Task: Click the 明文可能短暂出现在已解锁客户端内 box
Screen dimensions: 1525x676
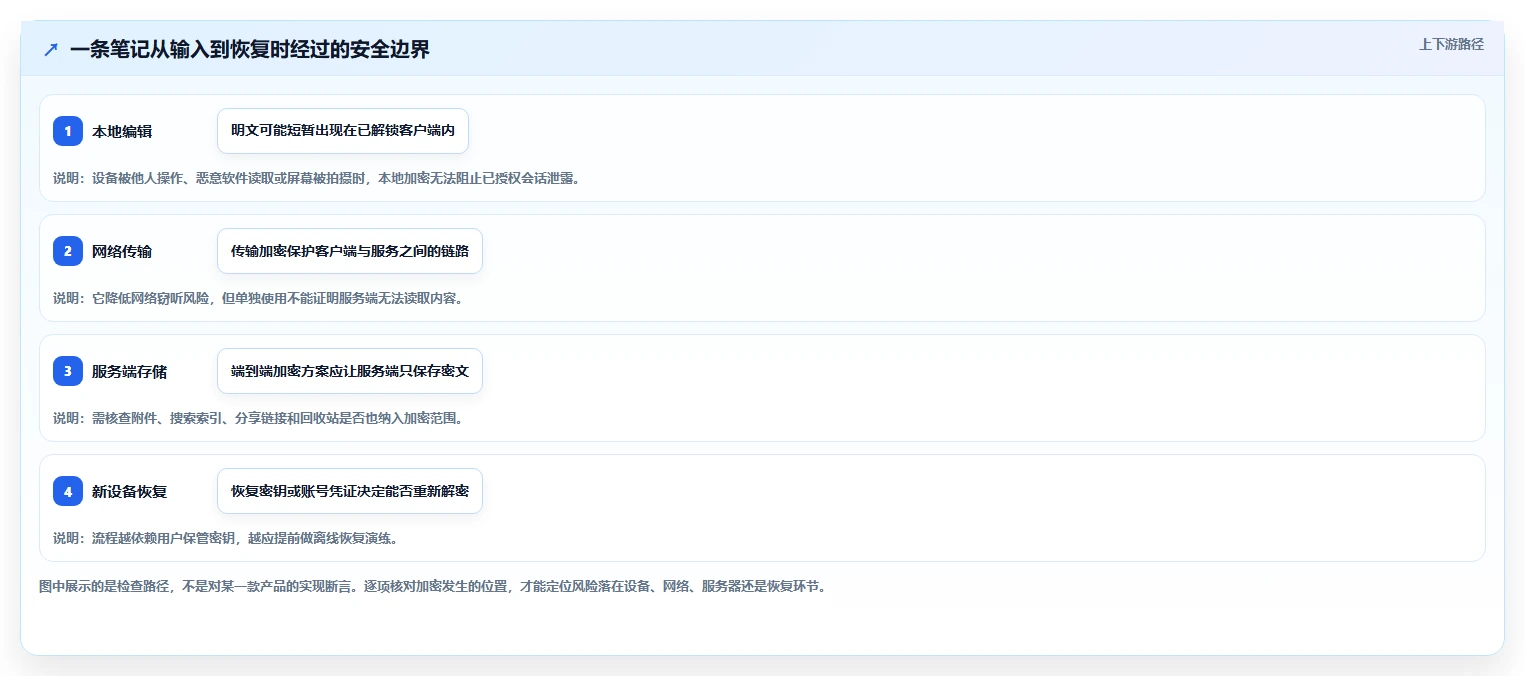Action: pyautogui.click(x=343, y=131)
